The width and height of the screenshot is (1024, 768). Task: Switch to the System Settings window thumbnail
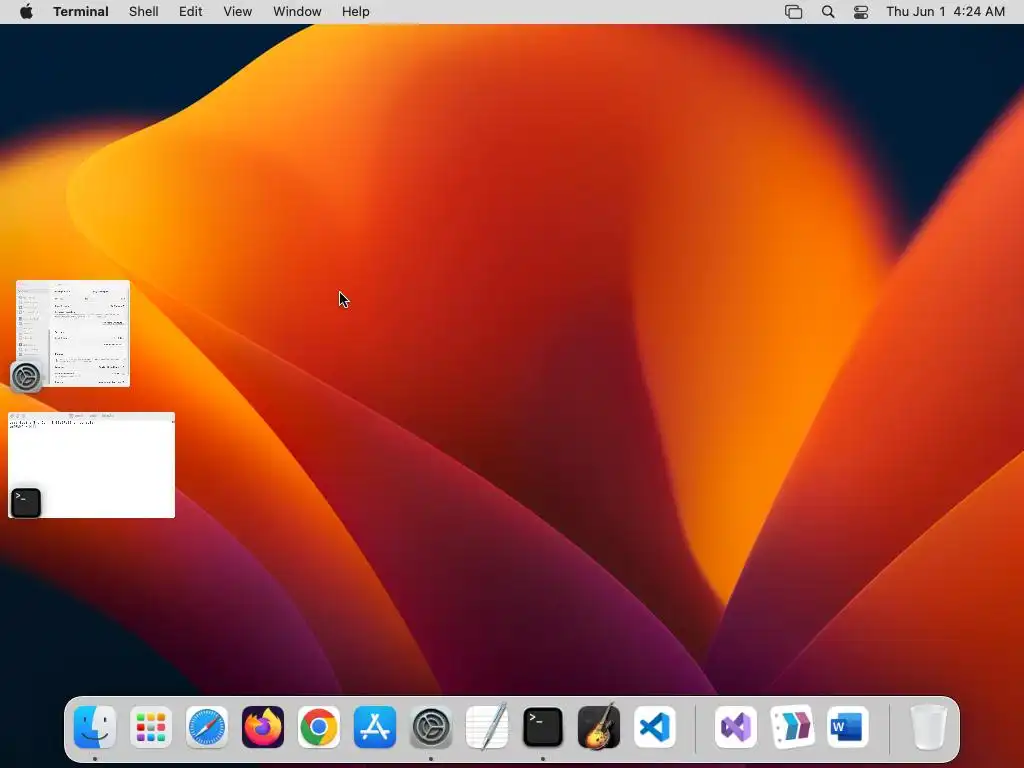pyautogui.click(x=72, y=333)
